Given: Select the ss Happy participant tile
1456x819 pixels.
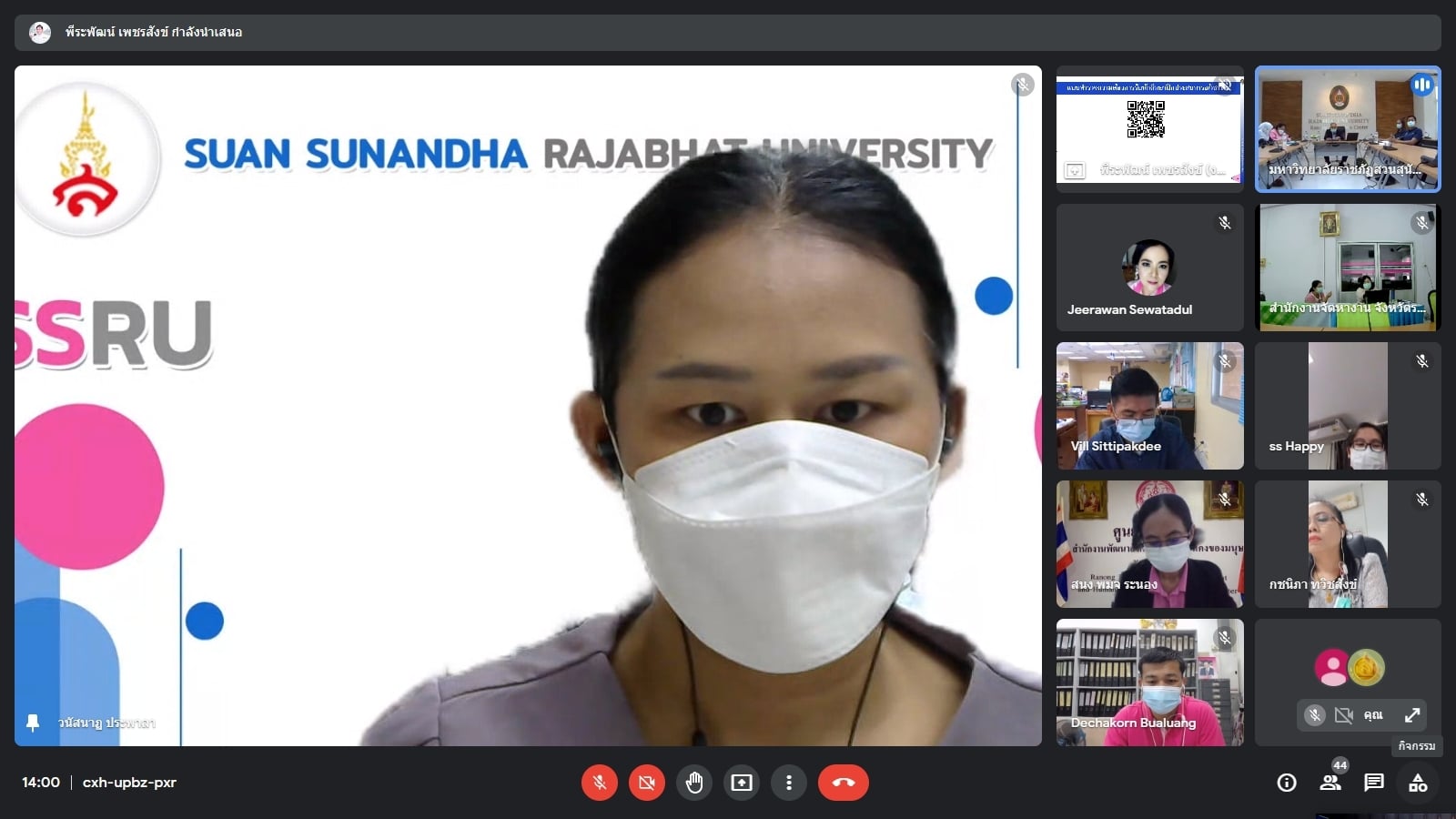Looking at the screenshot, I should (1348, 406).
